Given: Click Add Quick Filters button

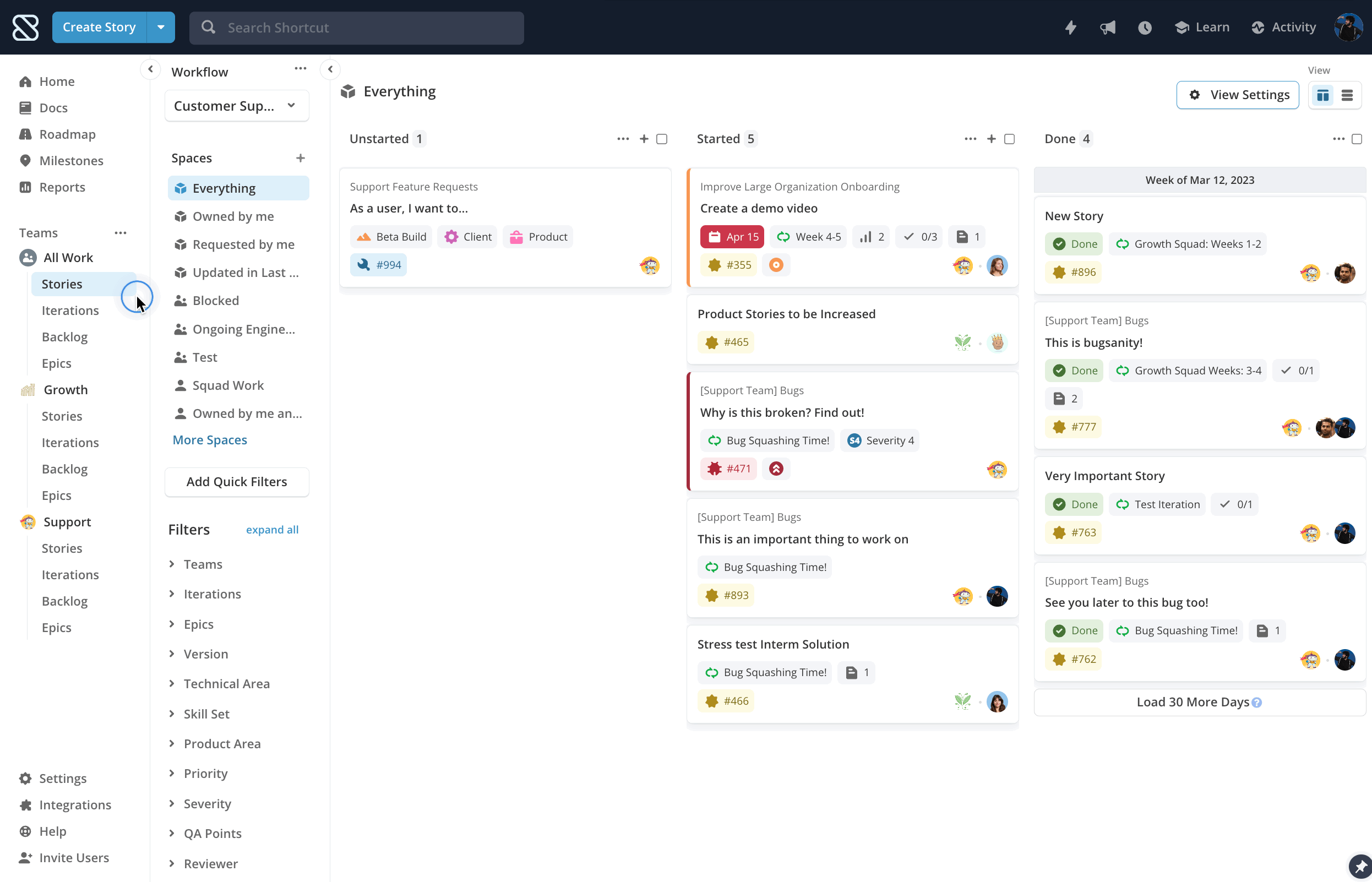Looking at the screenshot, I should 237,482.
